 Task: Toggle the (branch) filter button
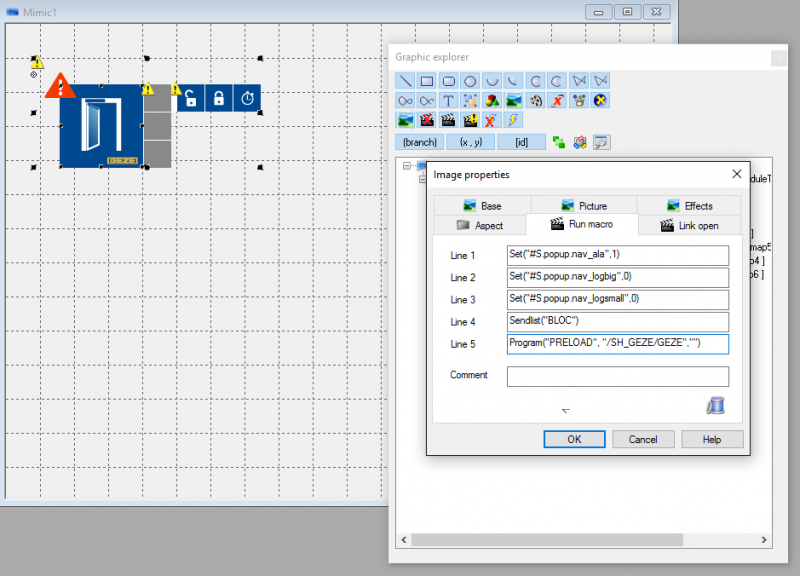pos(420,142)
